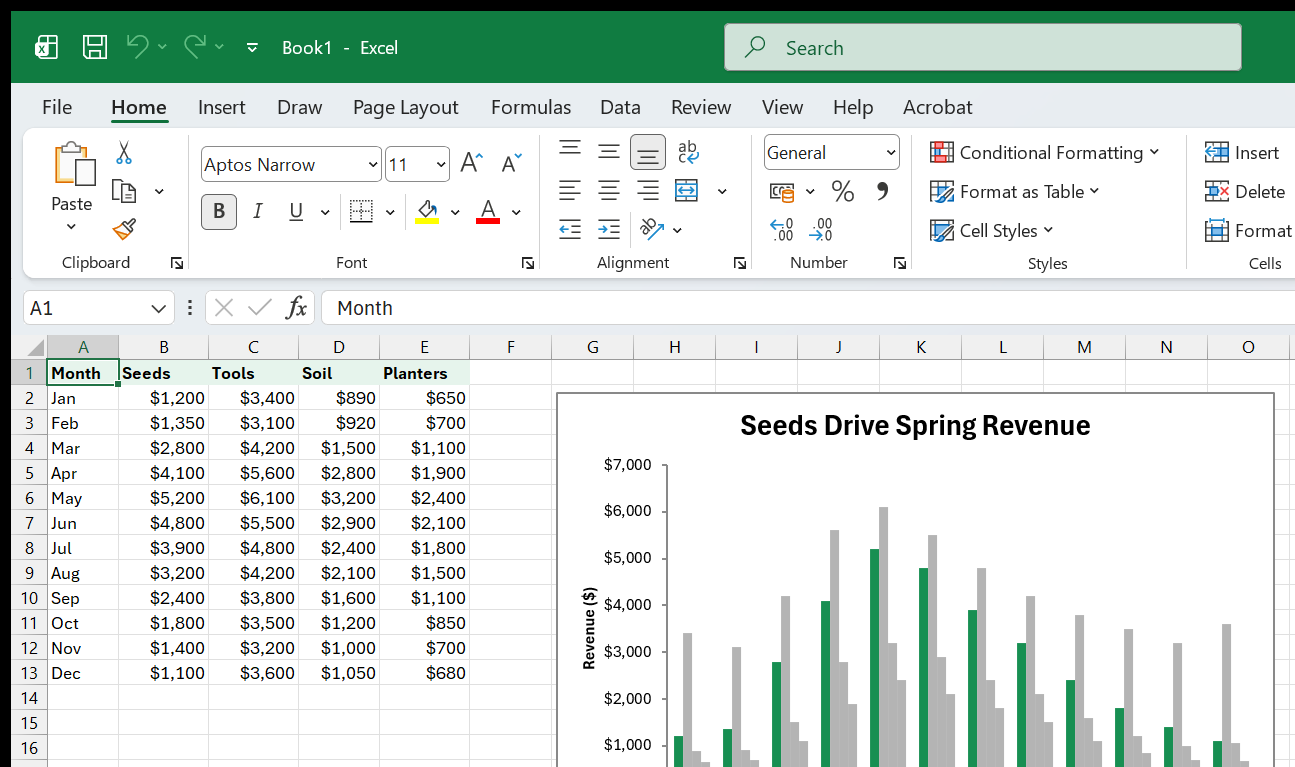1295x767 pixels.
Task: Switch to the Acrobat tab
Action: pyautogui.click(x=937, y=107)
